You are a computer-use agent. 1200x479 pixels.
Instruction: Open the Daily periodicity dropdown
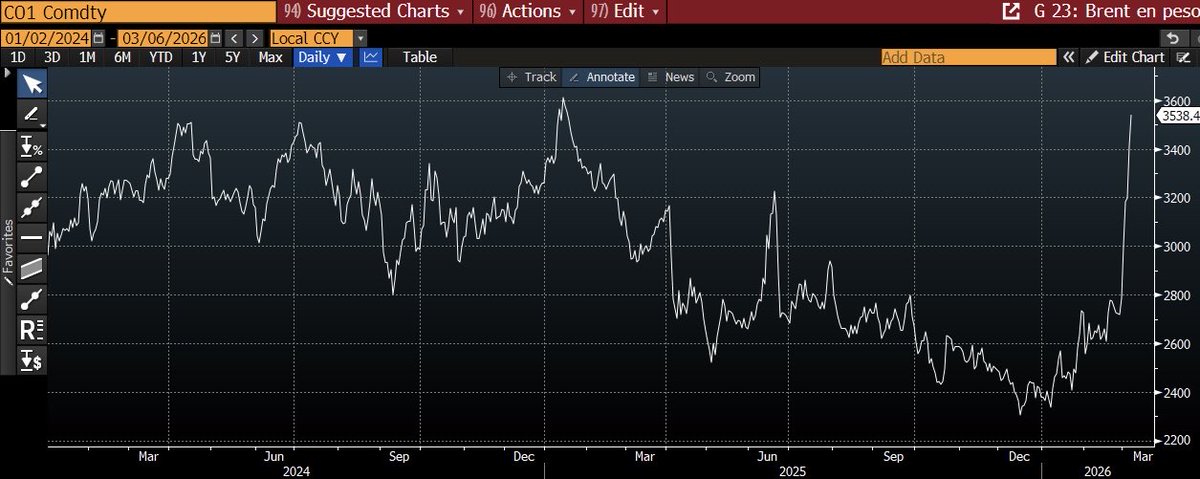pyautogui.click(x=323, y=57)
